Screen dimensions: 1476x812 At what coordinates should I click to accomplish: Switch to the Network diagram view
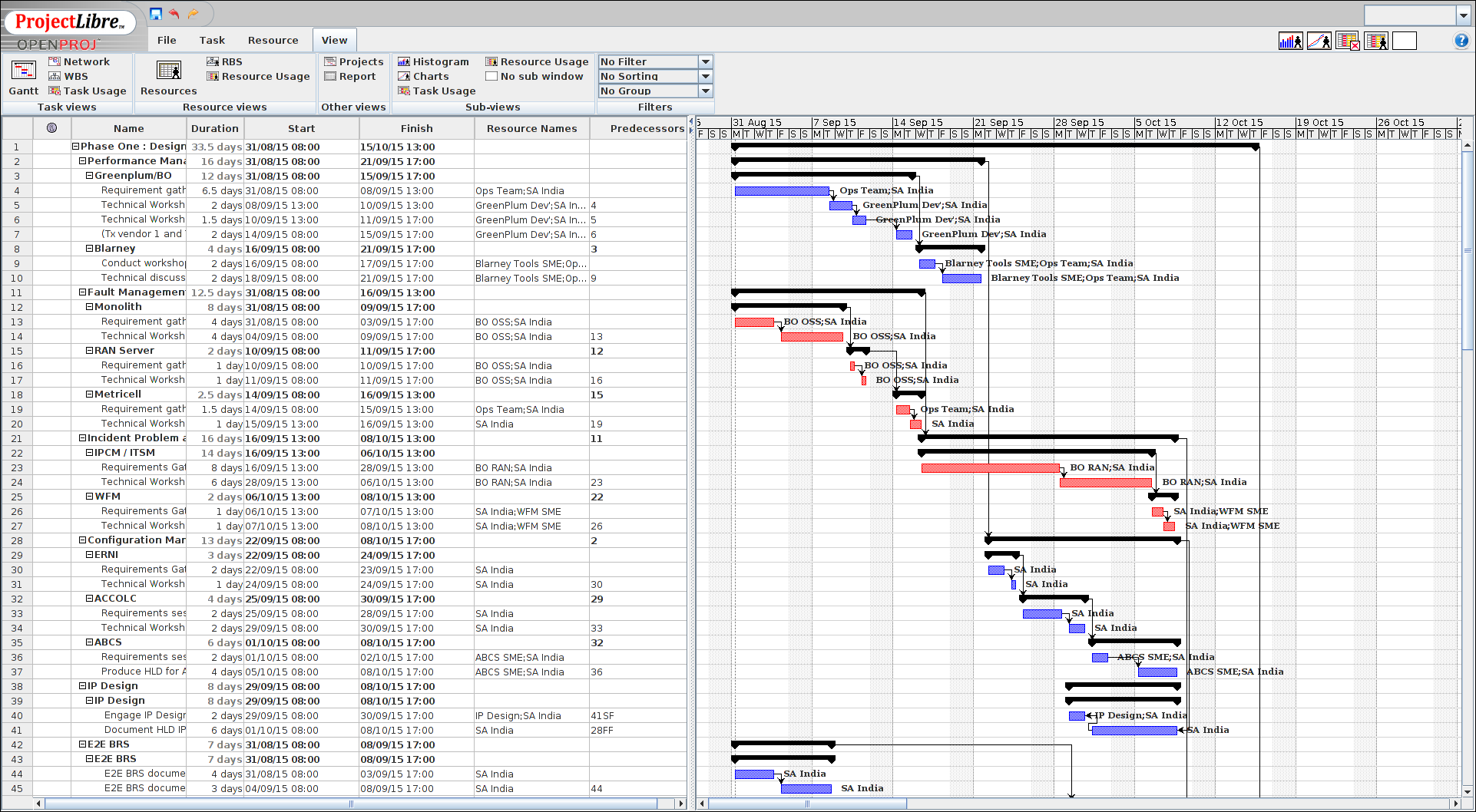point(79,61)
